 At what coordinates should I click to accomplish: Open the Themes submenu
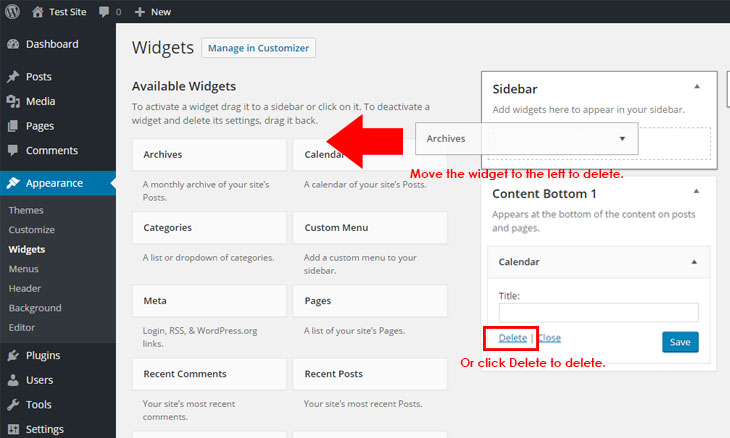(26, 210)
